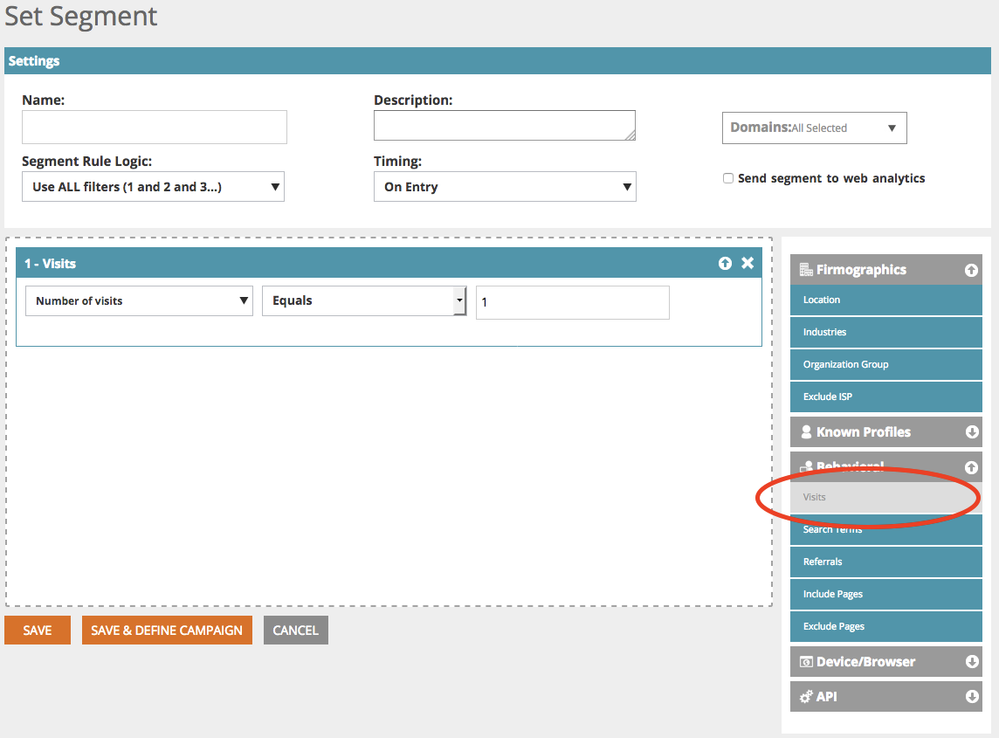
Task: Click the Name input field
Action: (x=154, y=127)
